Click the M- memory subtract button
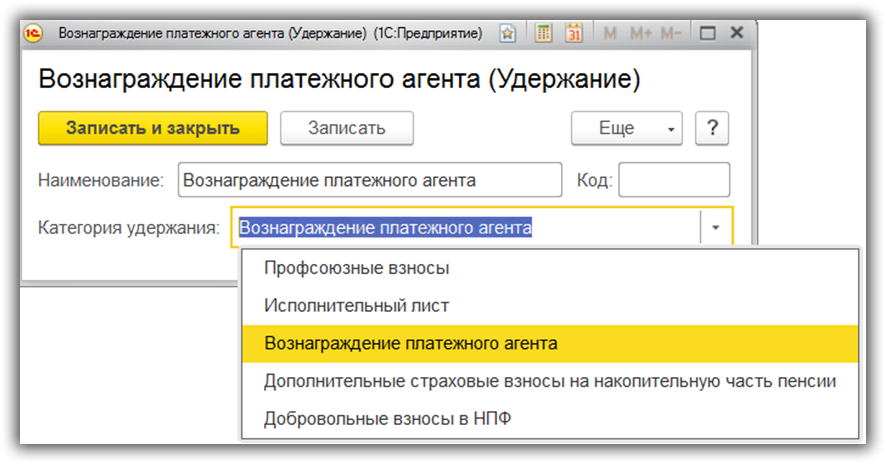Screen dimensions: 886x464 (x=674, y=33)
